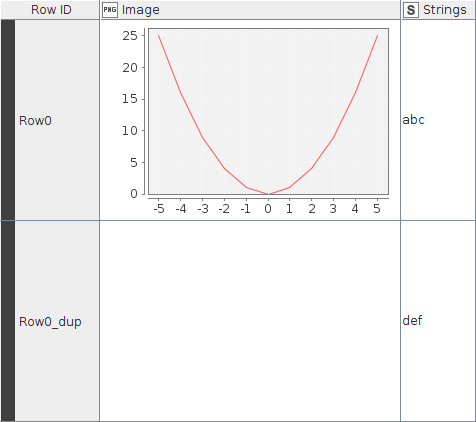Click the 5 label on plot x-axis
The height and width of the screenshot is (422, 476).
(x=377, y=209)
